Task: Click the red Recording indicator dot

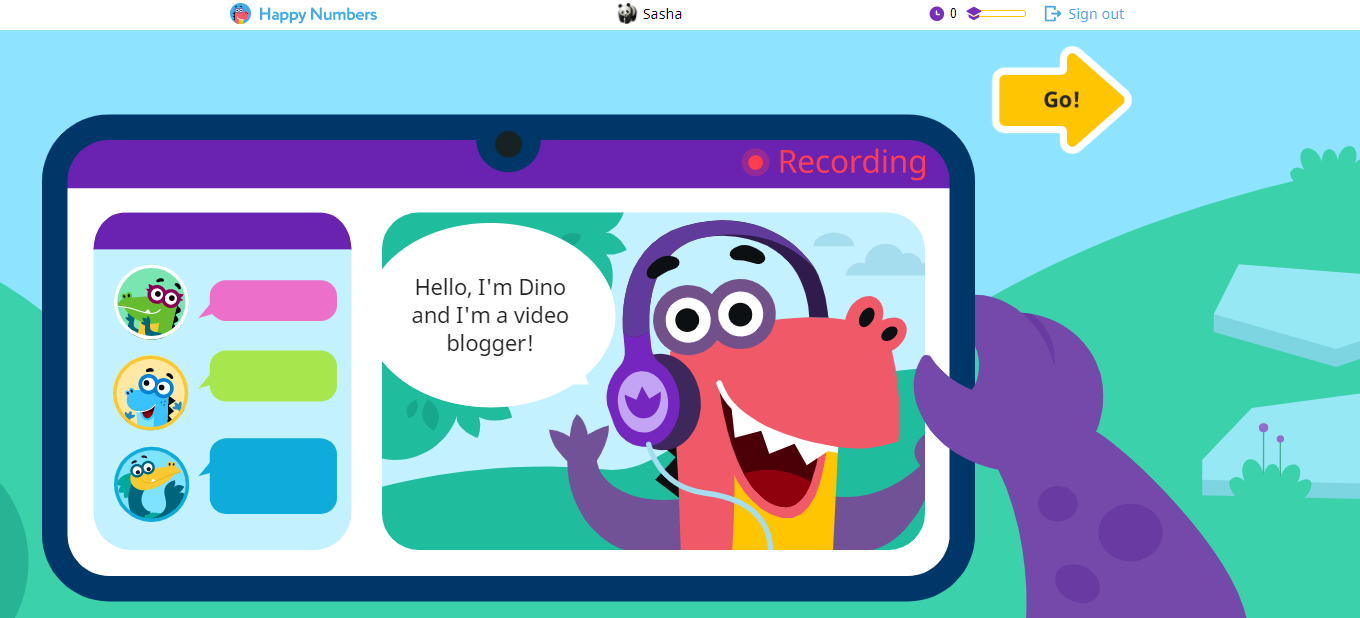Action: point(756,162)
